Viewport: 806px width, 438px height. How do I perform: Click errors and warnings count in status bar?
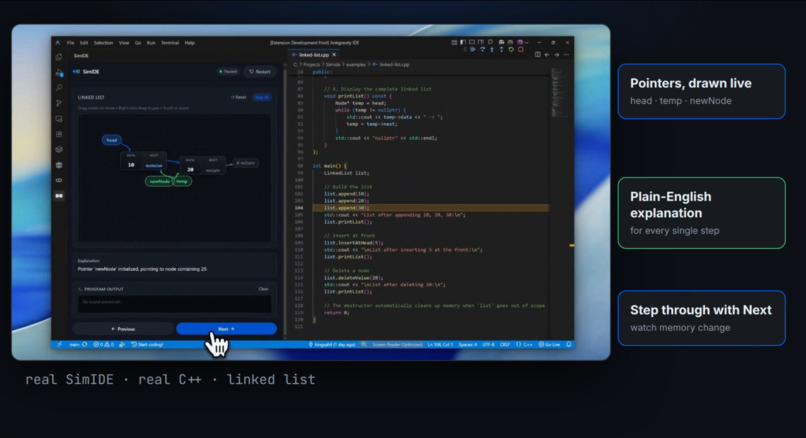pos(103,344)
